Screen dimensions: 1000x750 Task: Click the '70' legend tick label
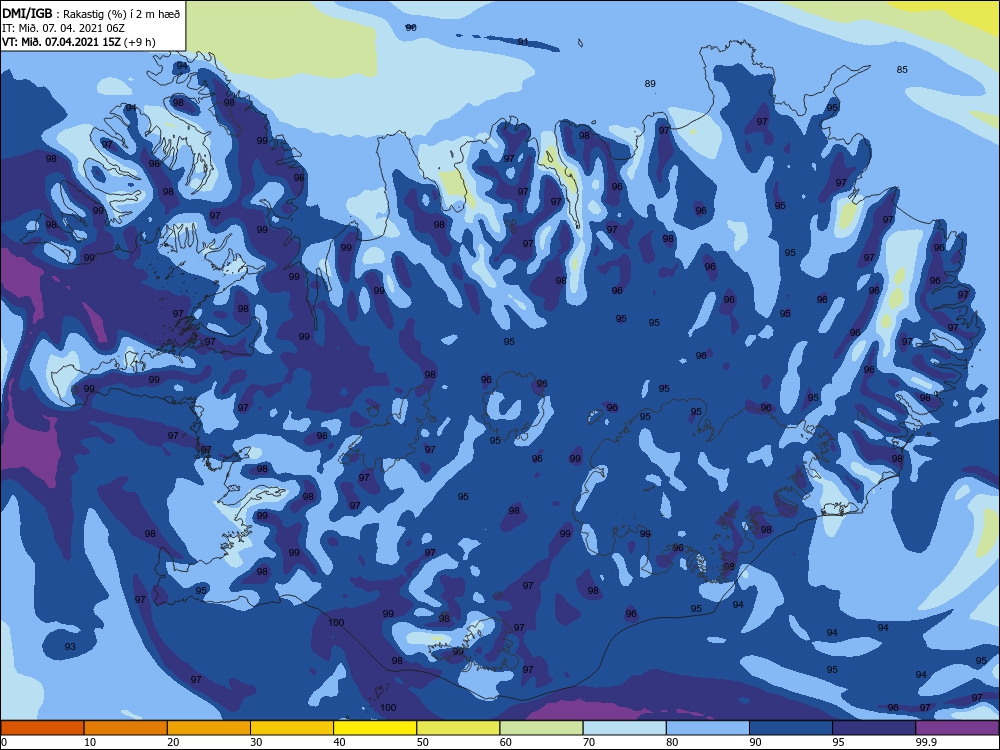(x=589, y=742)
